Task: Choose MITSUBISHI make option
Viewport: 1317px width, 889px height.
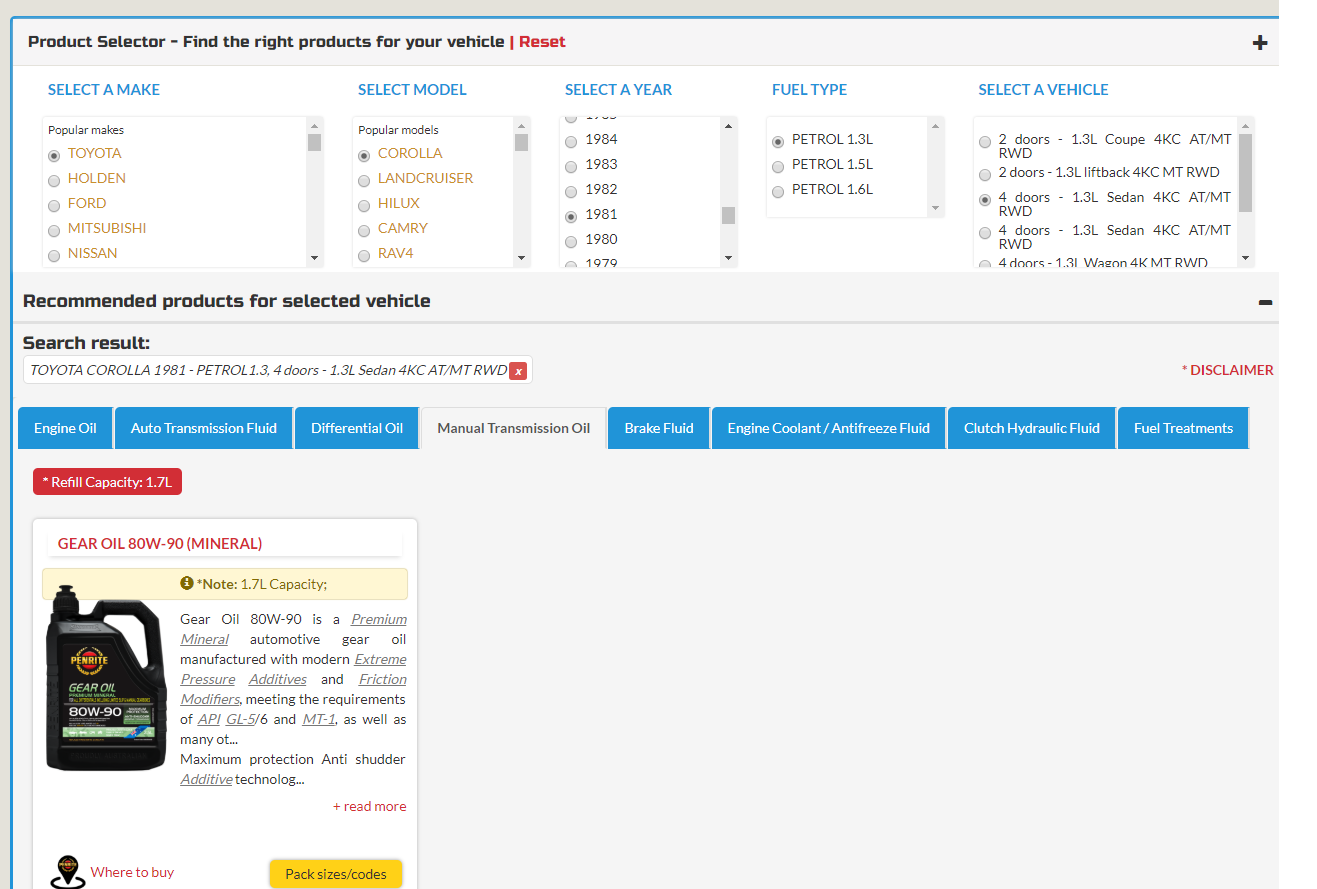Action: 54,231
